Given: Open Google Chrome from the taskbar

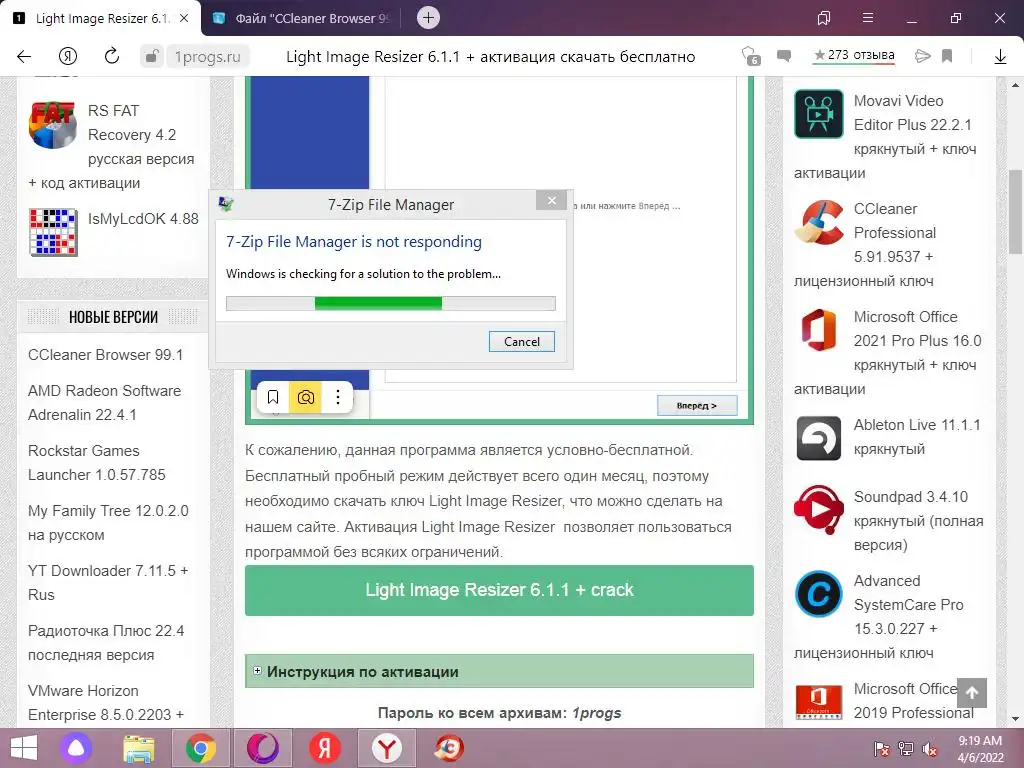Looking at the screenshot, I should [200, 748].
